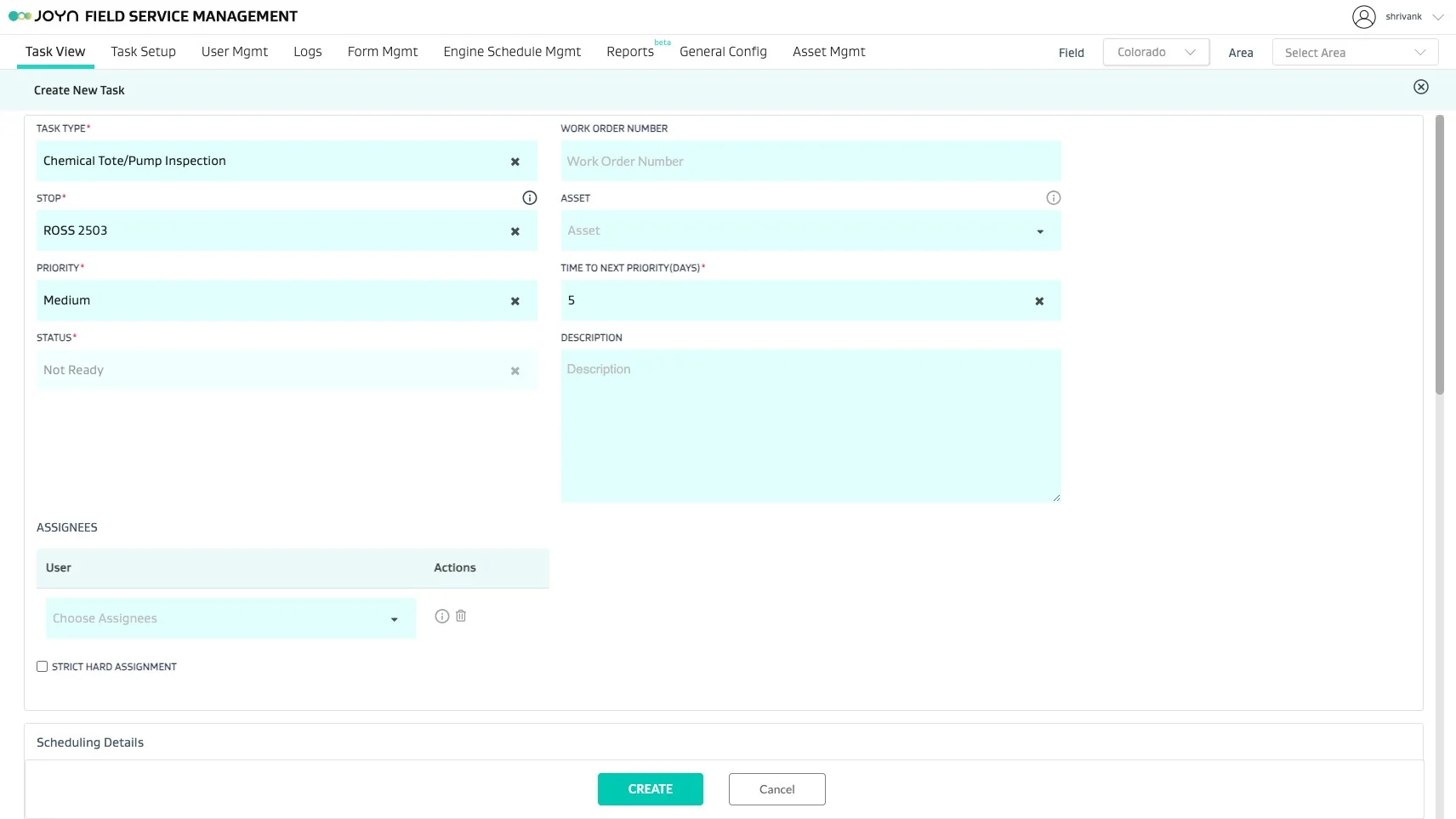Clear the time to next priority value
The height and width of the screenshot is (819, 1456).
(1038, 301)
